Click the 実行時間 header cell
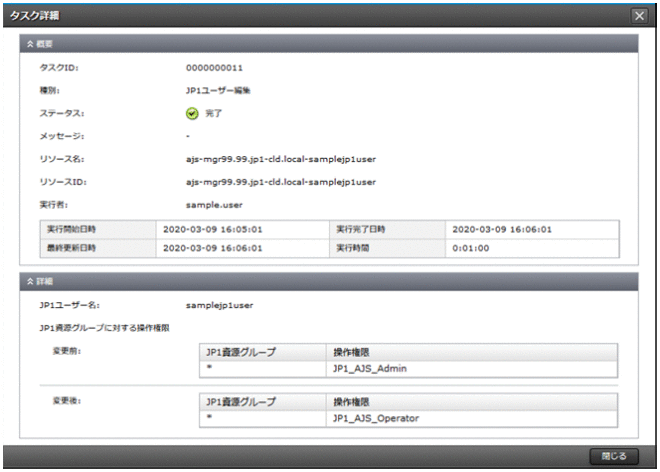This screenshot has height=472, width=660. [x=387, y=248]
